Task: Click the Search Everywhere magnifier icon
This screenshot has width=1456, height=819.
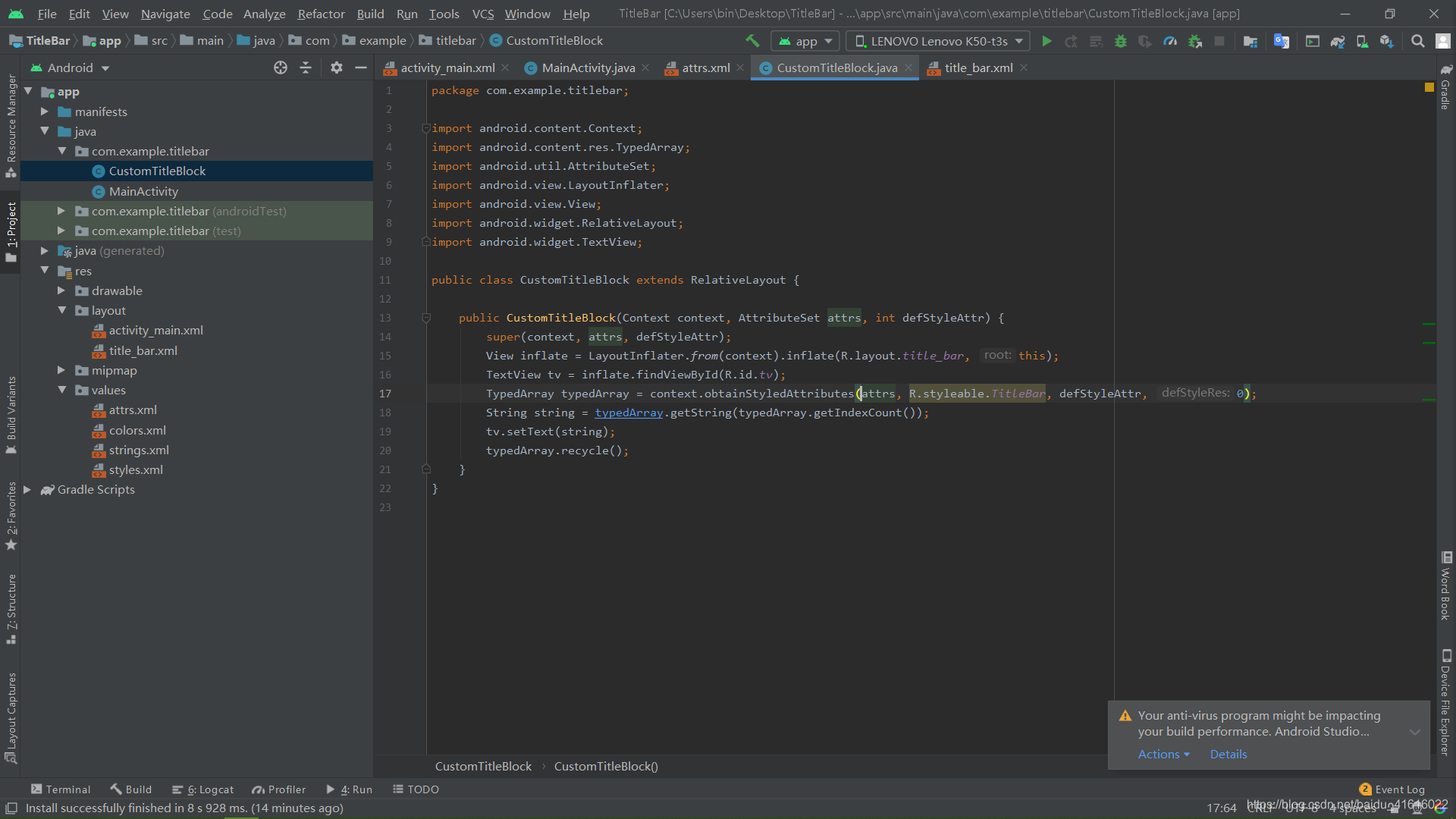Action: pos(1417,41)
